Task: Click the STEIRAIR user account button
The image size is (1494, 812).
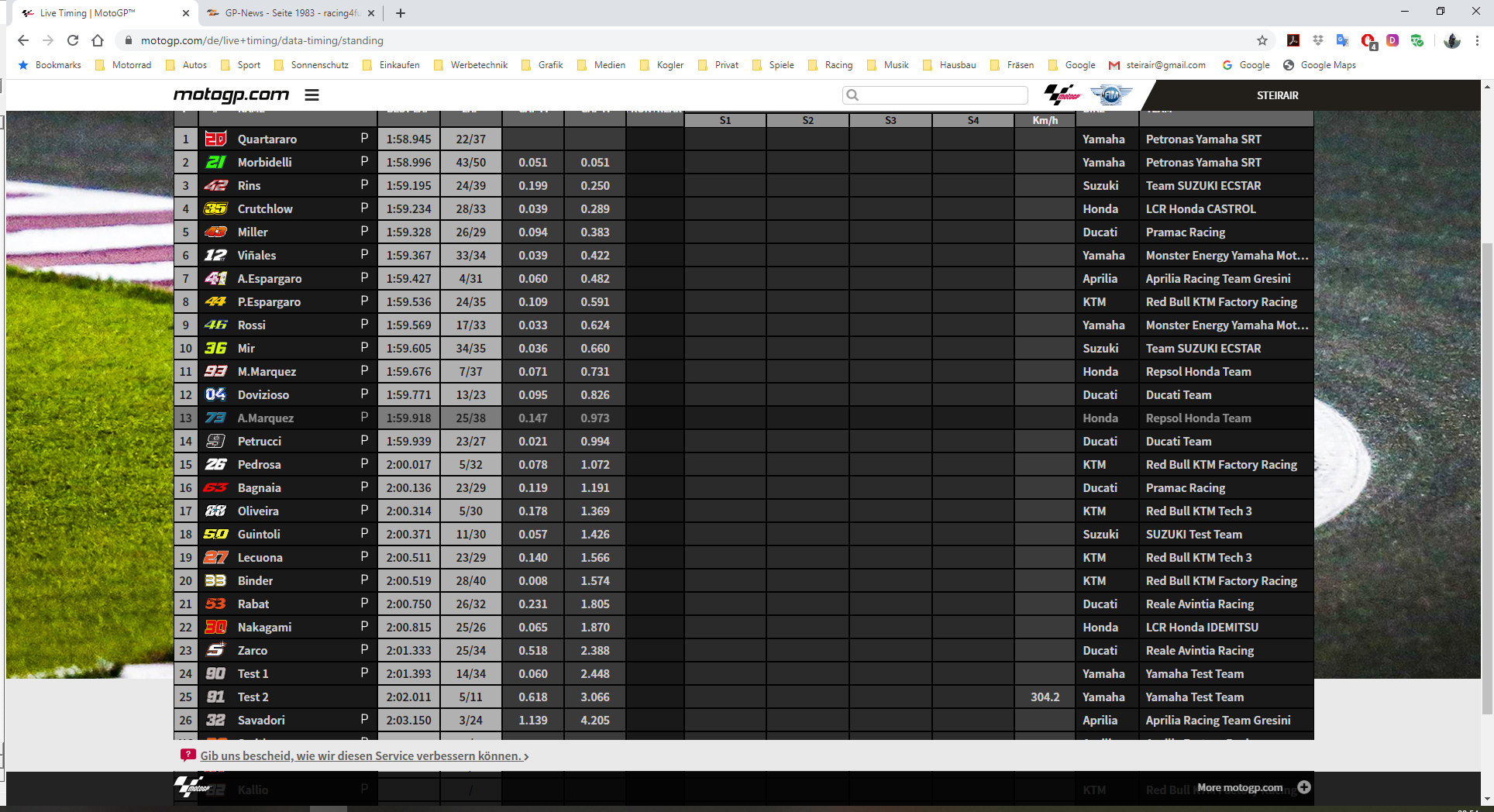Action: click(1277, 95)
